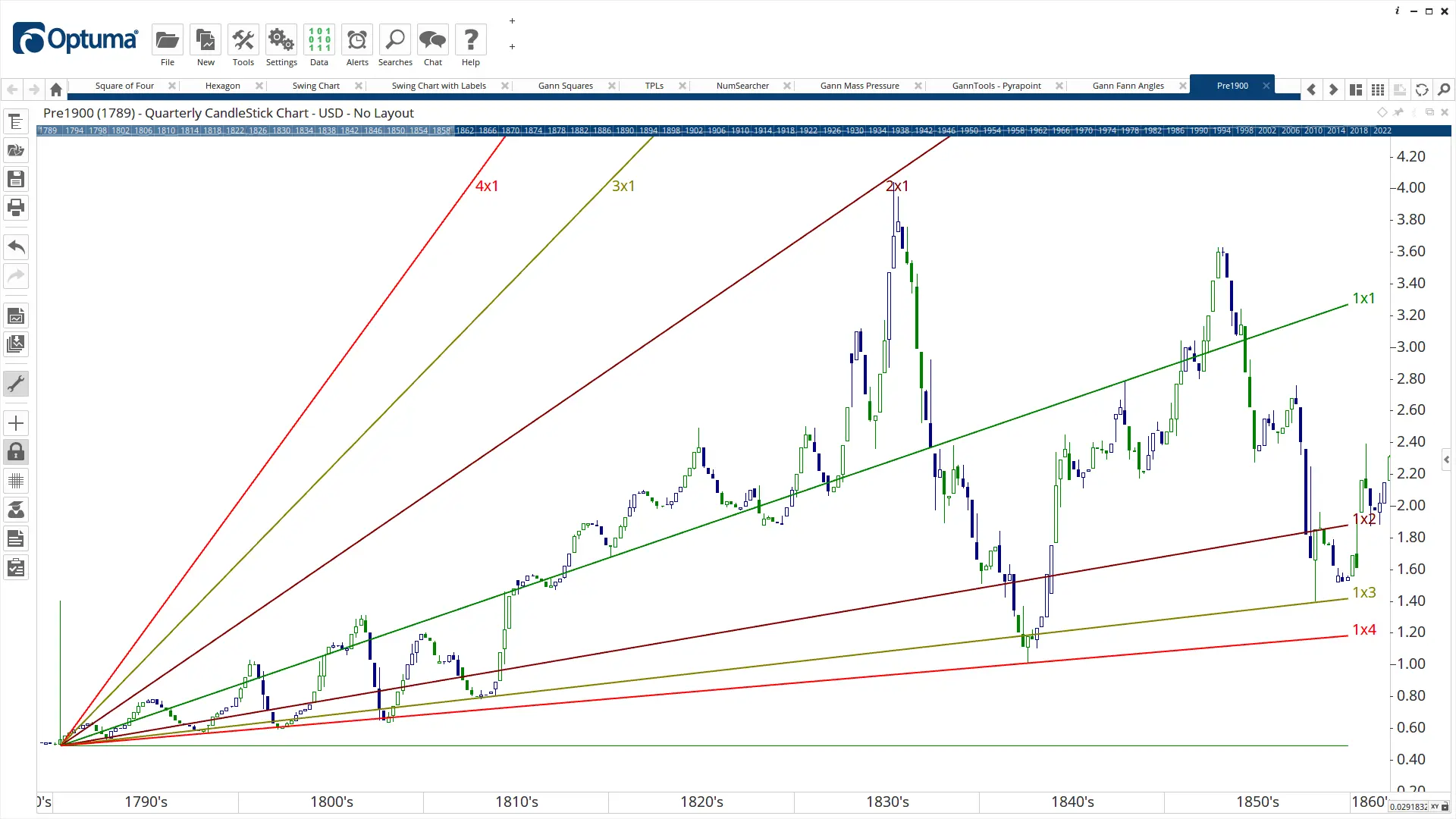Switch to the TPLs tab
The height and width of the screenshot is (819, 1456).
coord(654,86)
